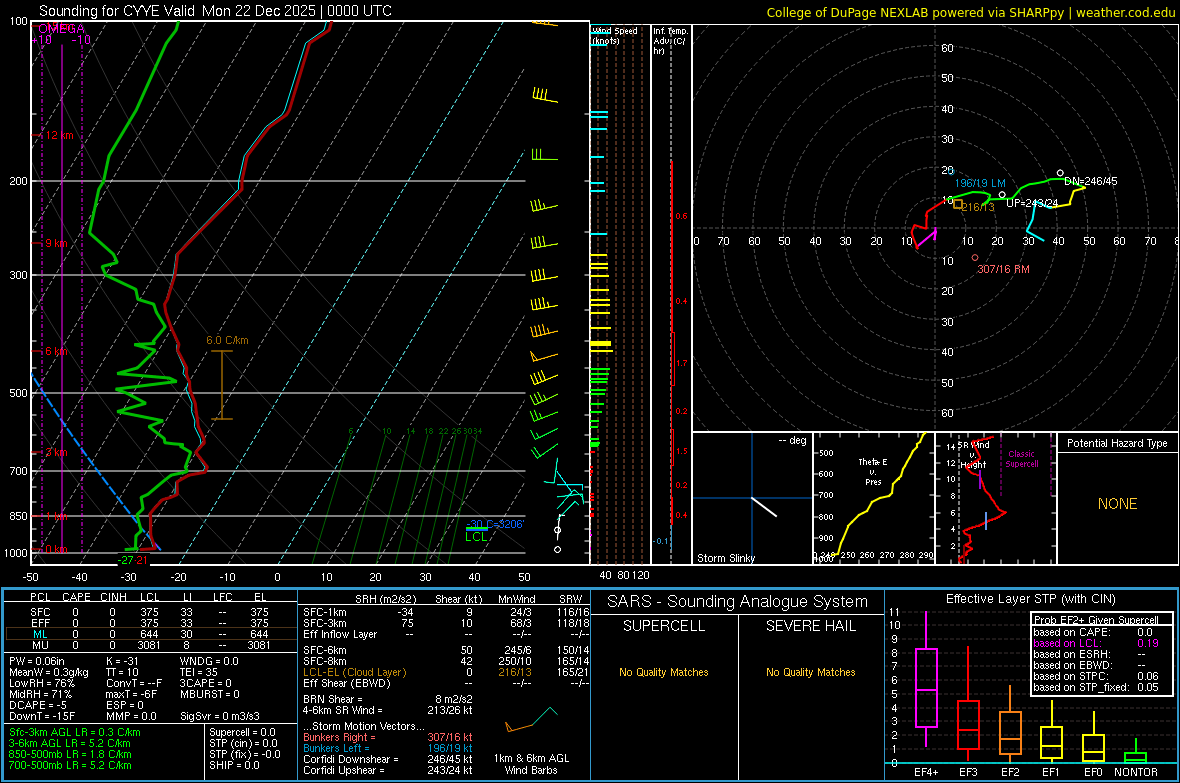
Task: Click the based on STP_fixed 0.05 row
Action: point(1096,687)
